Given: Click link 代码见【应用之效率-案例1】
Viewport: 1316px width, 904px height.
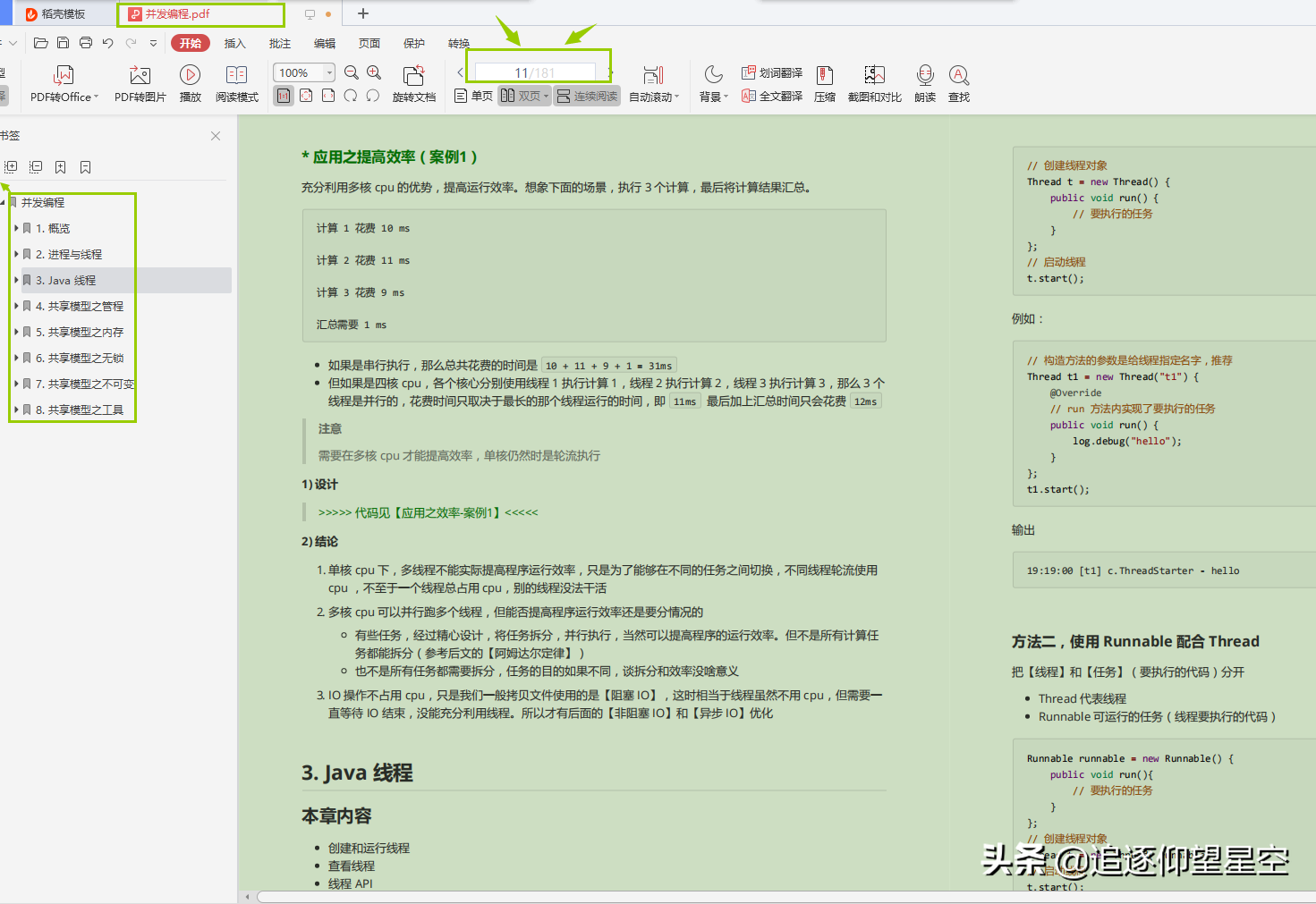Looking at the screenshot, I should (428, 513).
